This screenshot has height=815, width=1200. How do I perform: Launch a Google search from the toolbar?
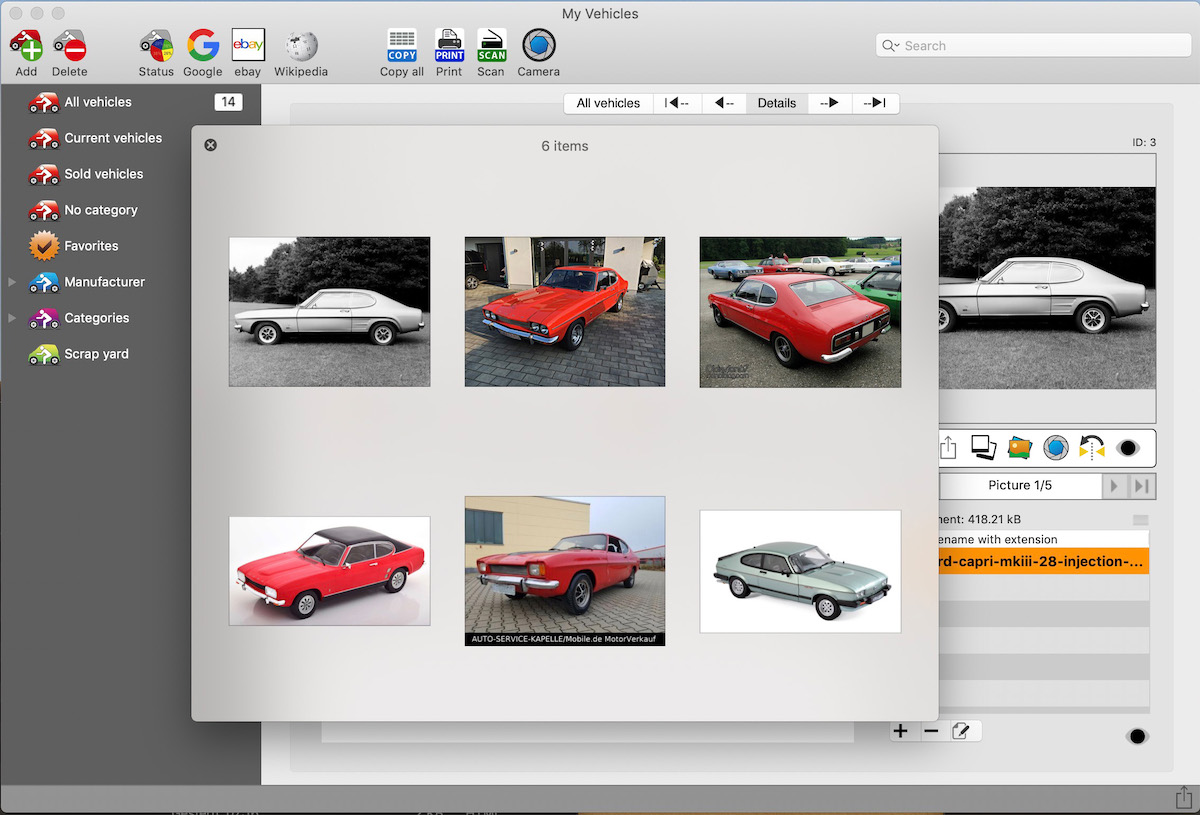pyautogui.click(x=203, y=46)
